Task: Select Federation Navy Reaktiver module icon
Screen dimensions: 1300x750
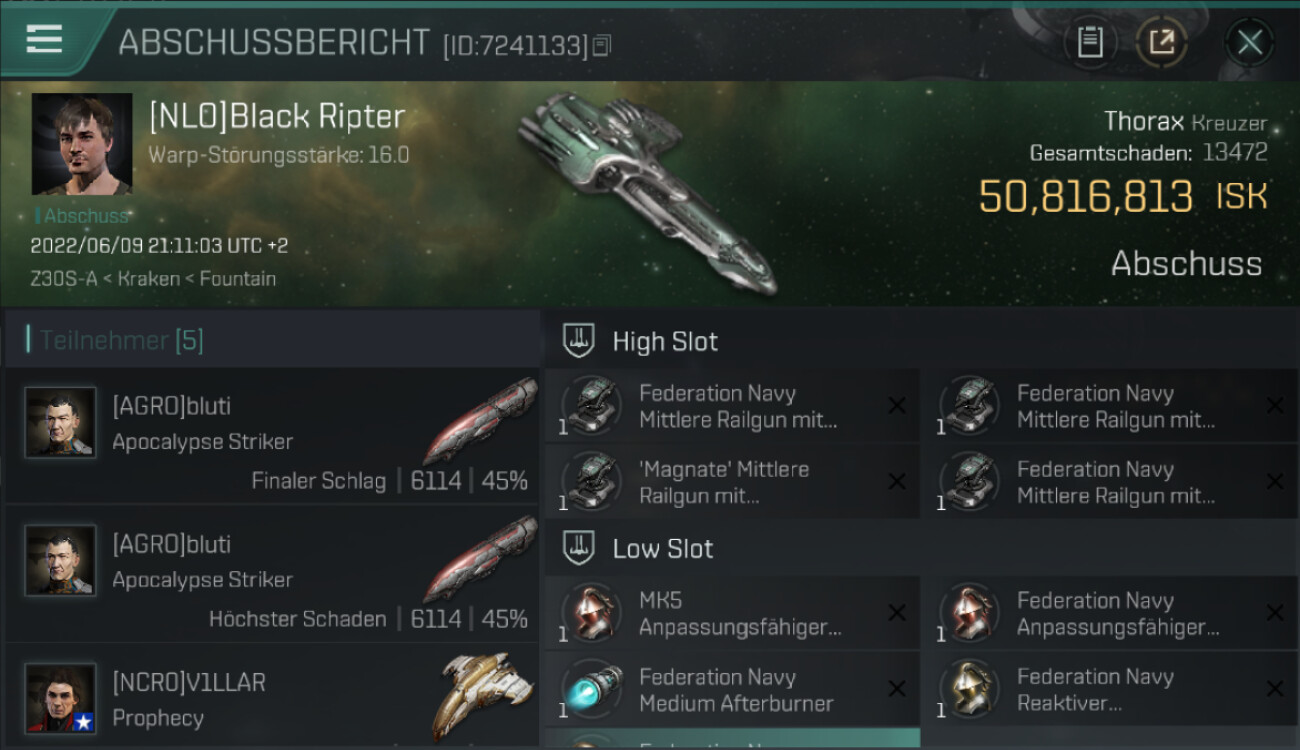Action: (x=970, y=689)
